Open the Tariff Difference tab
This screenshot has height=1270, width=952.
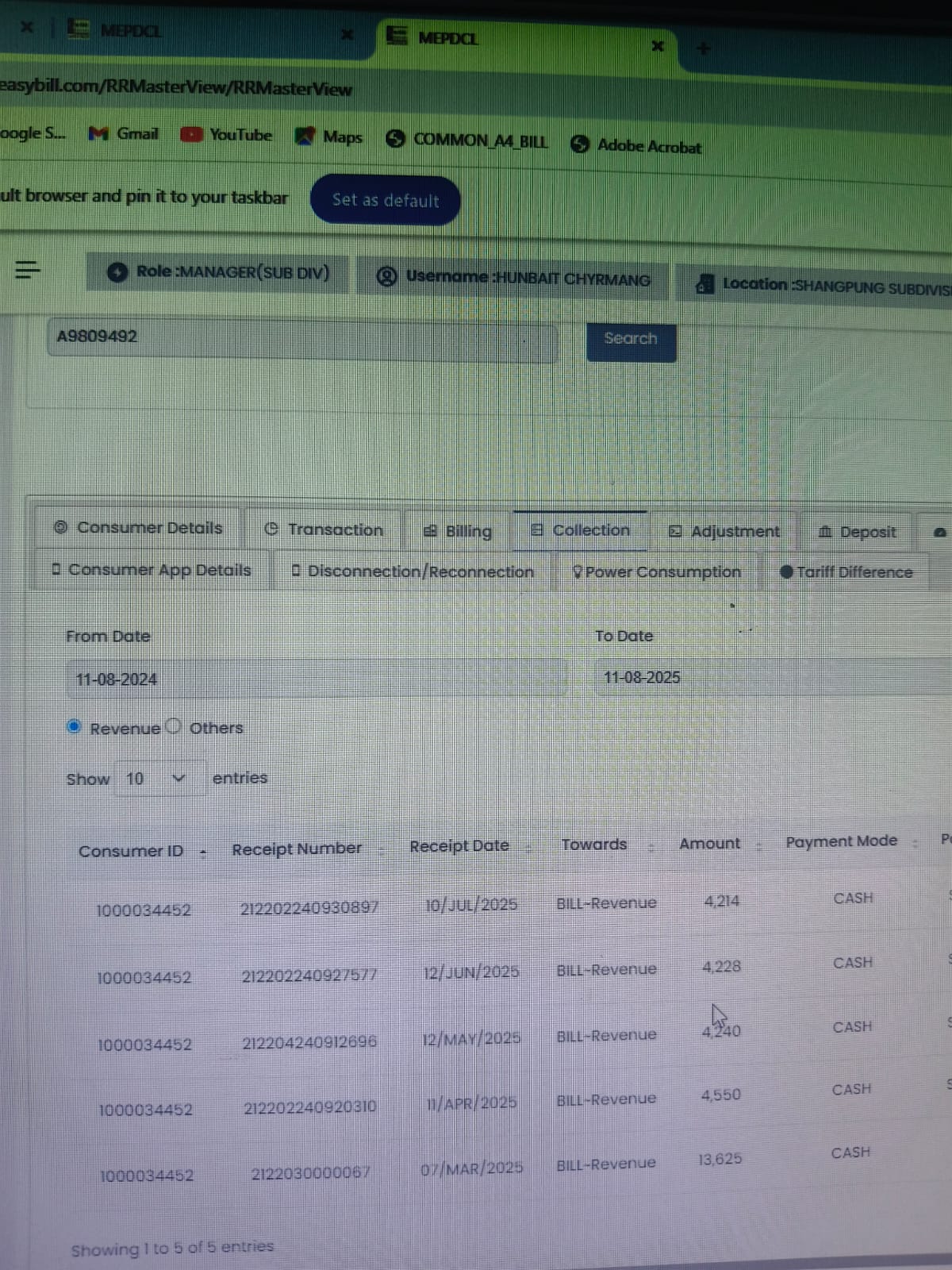(846, 572)
